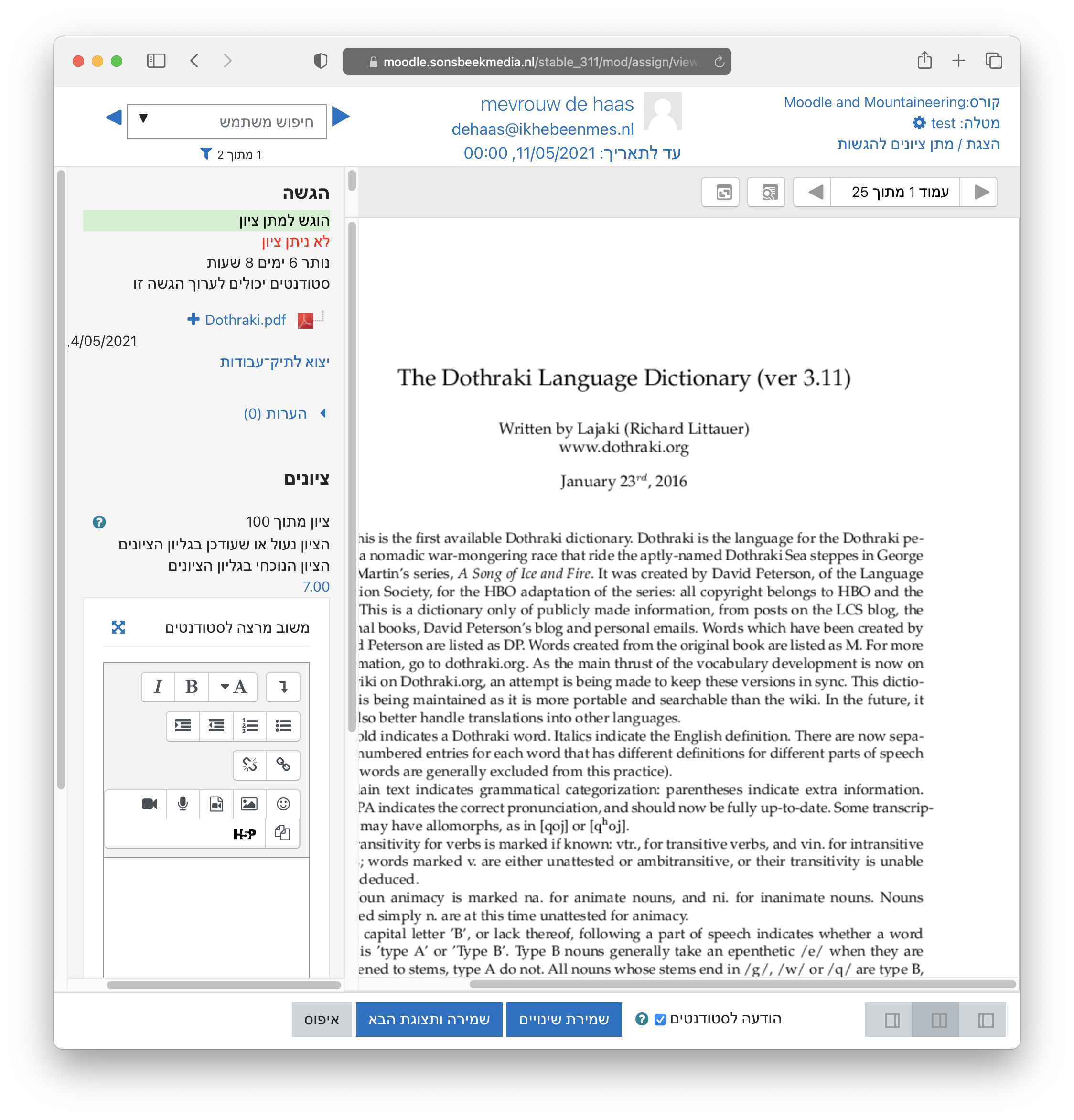
Task: Go back in Safari
Action: point(194,61)
